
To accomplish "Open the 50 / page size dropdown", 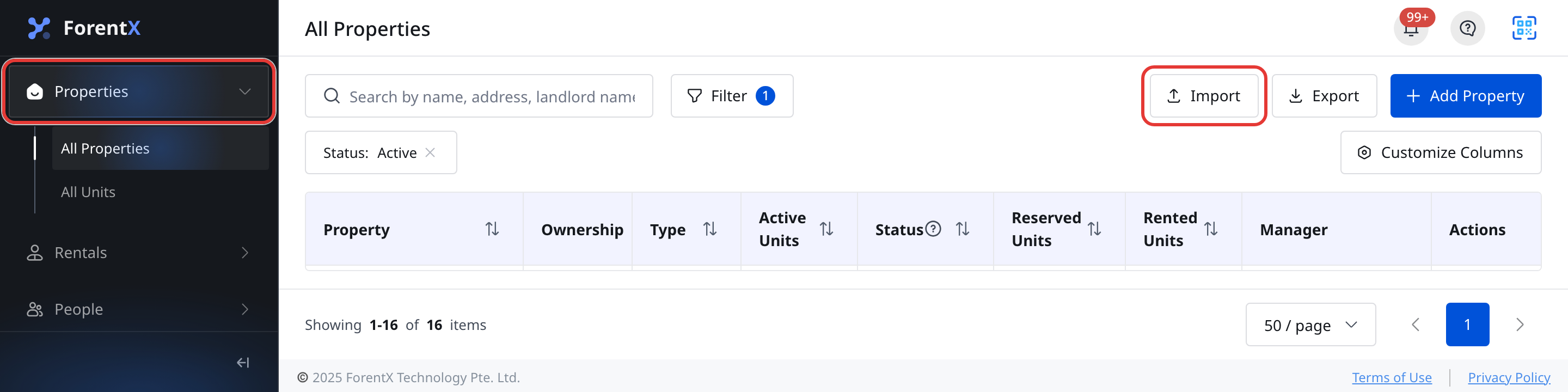I will [1310, 324].
